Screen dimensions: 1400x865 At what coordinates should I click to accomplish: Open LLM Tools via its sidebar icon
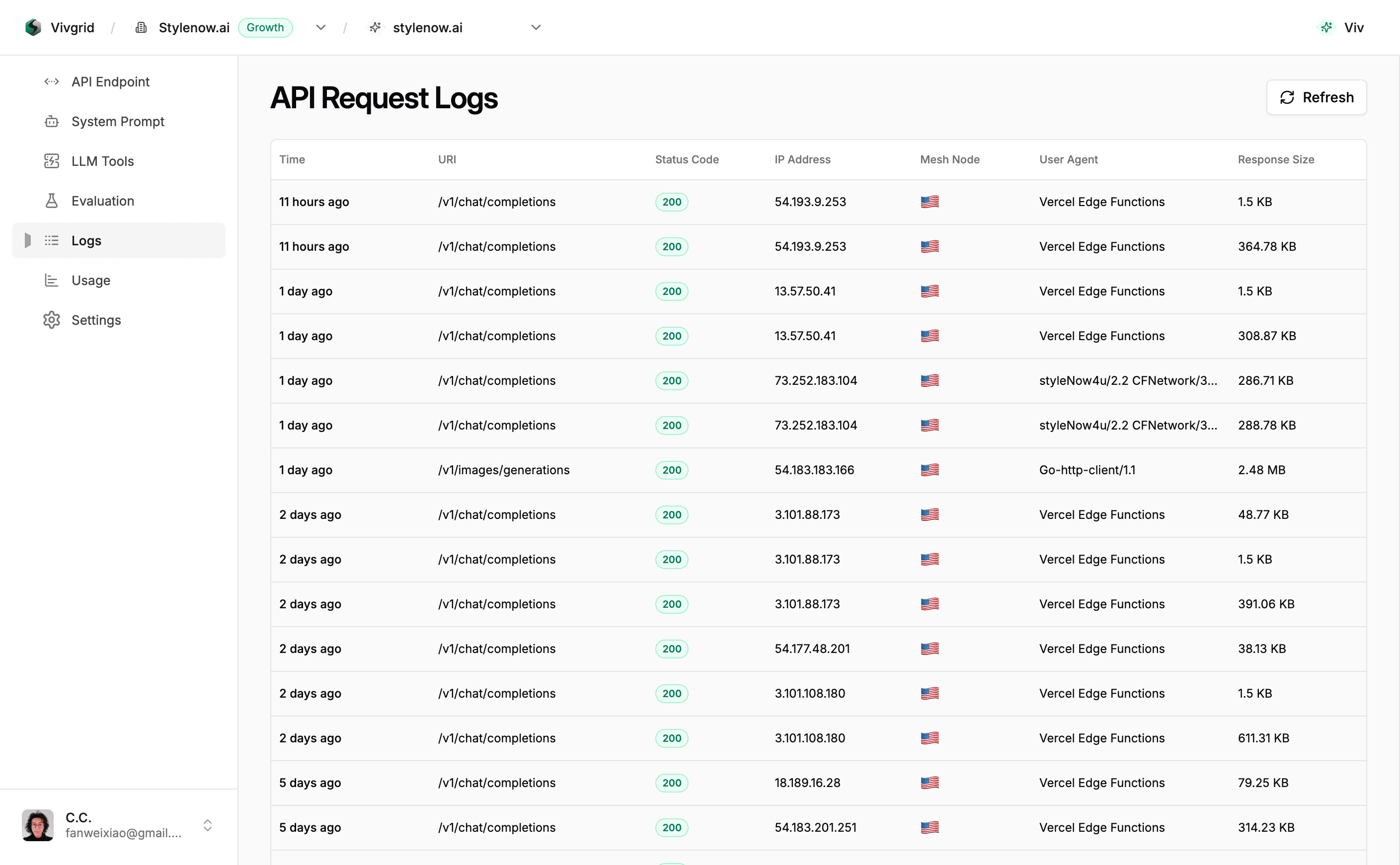pyautogui.click(x=52, y=161)
